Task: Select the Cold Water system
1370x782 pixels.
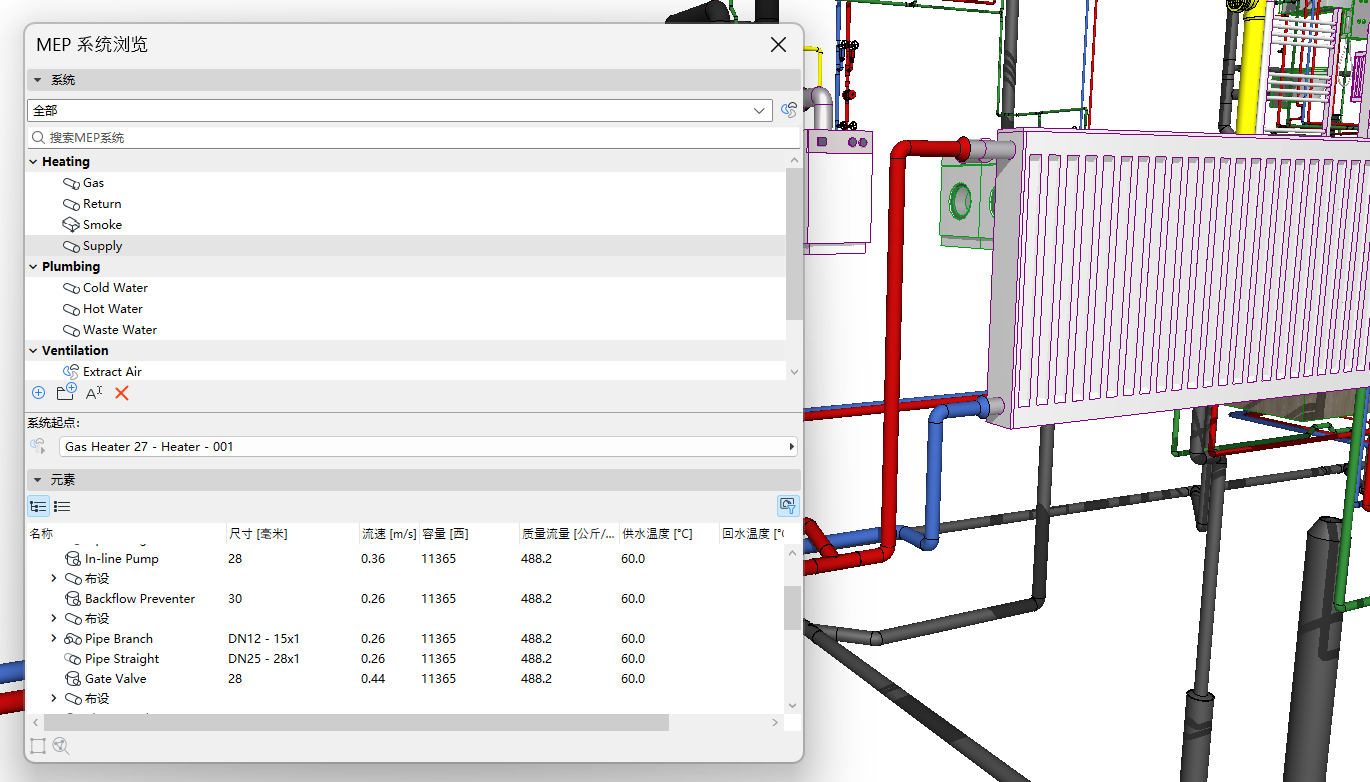Action: [x=115, y=287]
